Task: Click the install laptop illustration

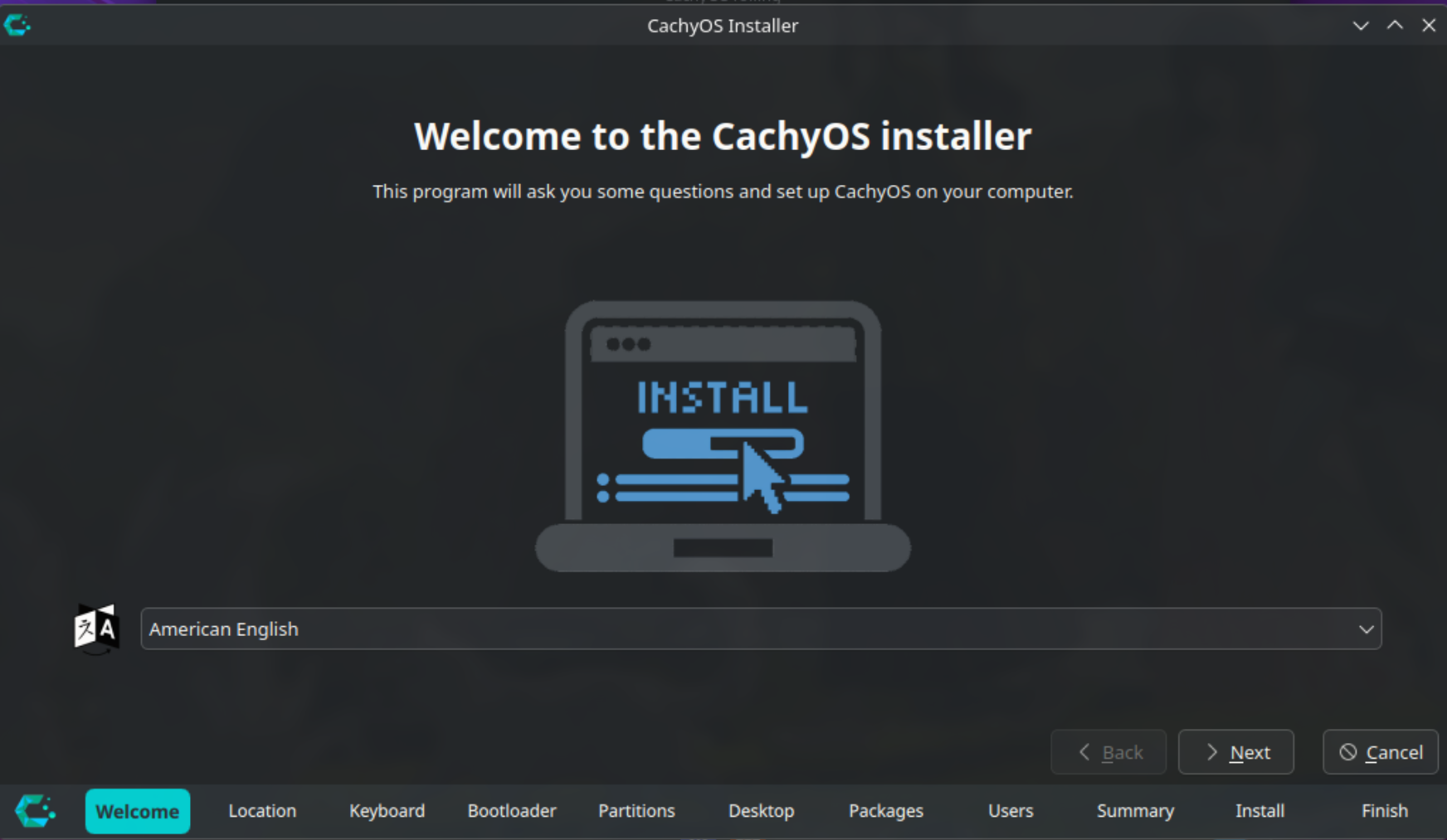Action: pos(723,436)
